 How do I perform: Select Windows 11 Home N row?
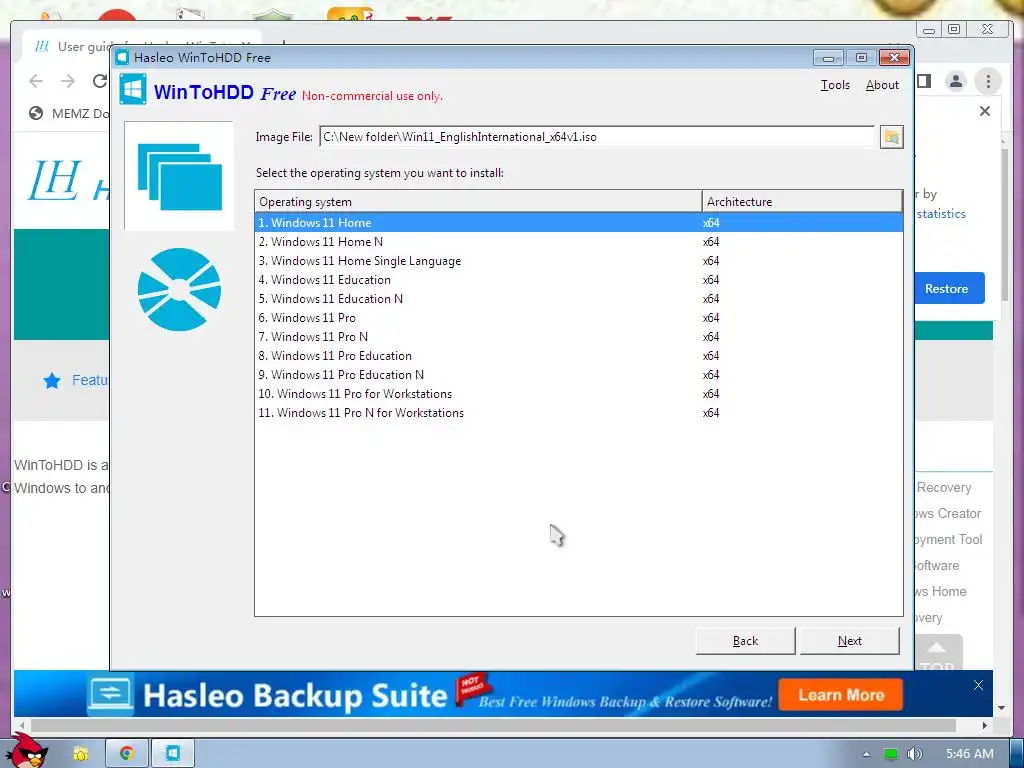pos(579,242)
